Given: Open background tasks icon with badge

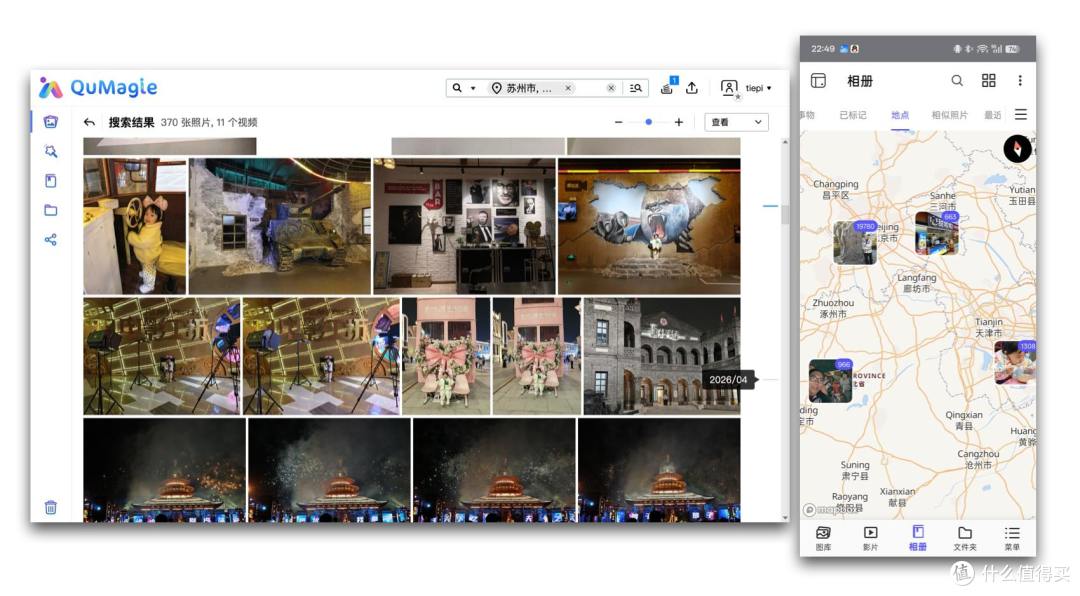Looking at the screenshot, I should point(667,87).
